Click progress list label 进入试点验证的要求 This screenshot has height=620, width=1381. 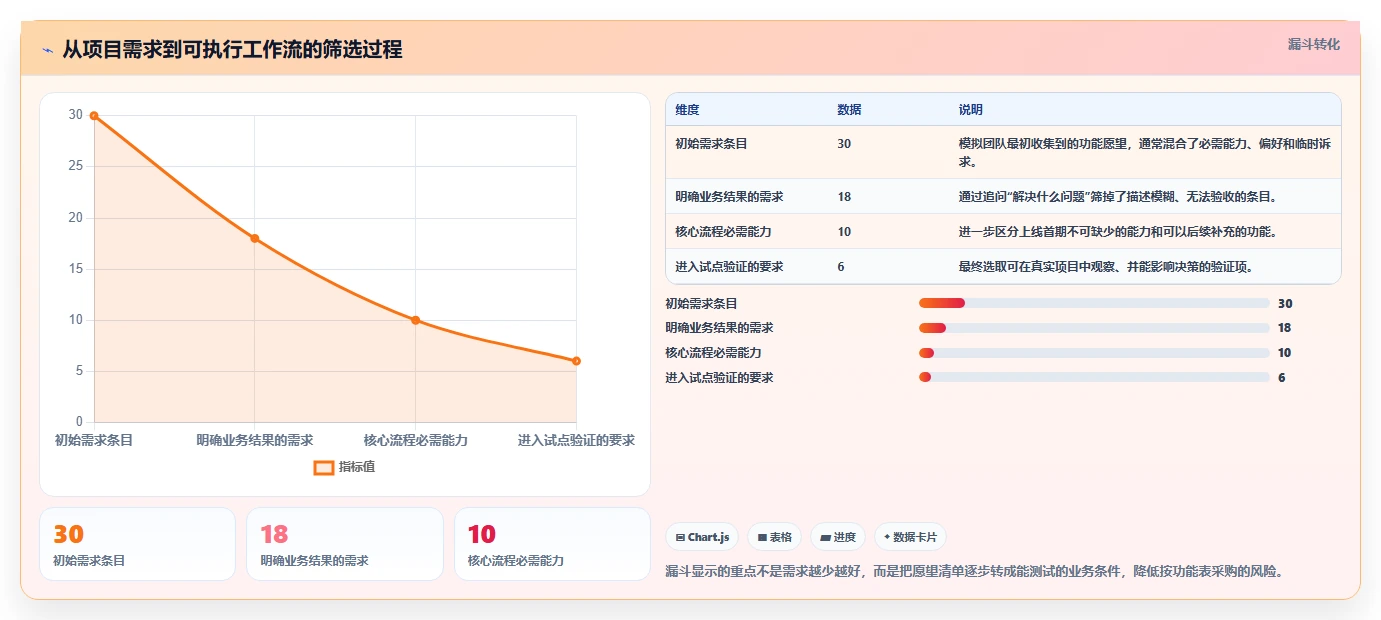(719, 377)
